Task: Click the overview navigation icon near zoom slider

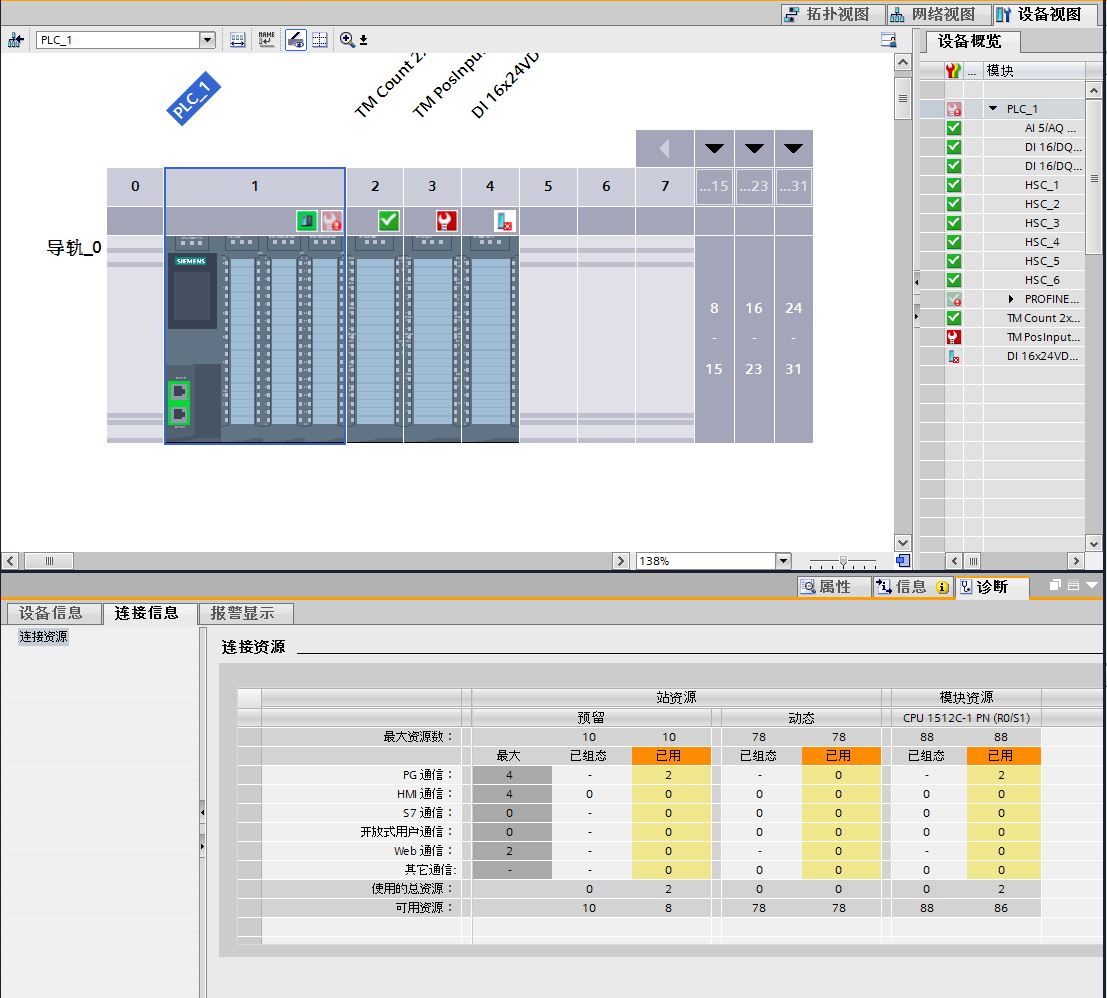Action: coord(902,561)
